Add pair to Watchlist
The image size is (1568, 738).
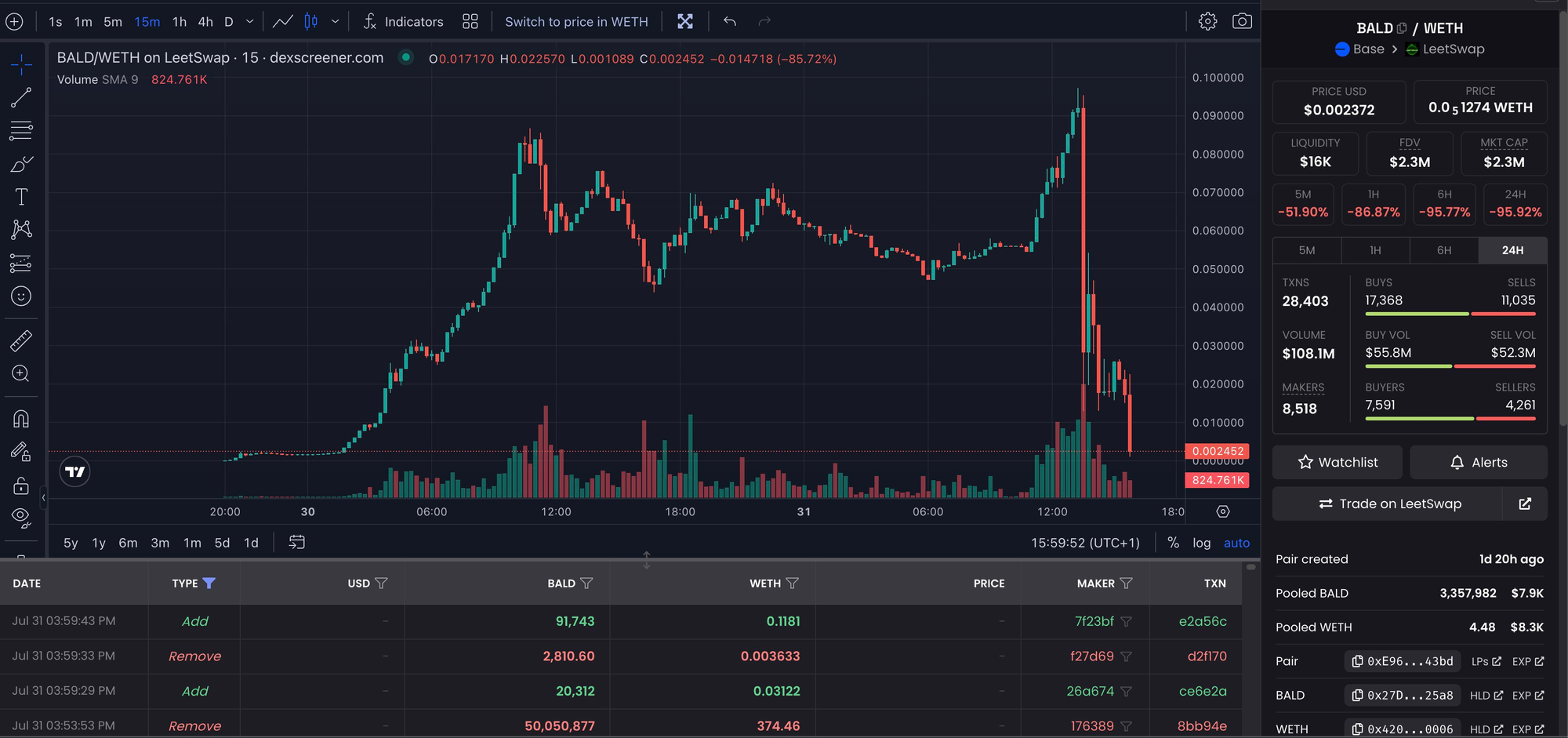[x=1337, y=462]
